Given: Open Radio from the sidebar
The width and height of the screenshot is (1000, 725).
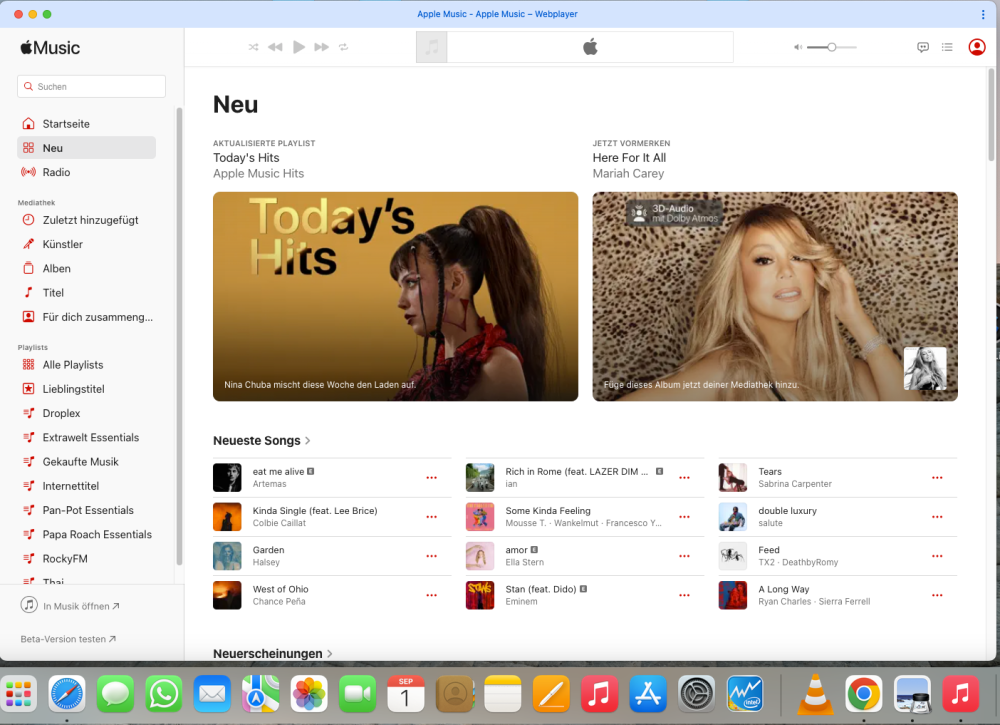Looking at the screenshot, I should [87, 172].
